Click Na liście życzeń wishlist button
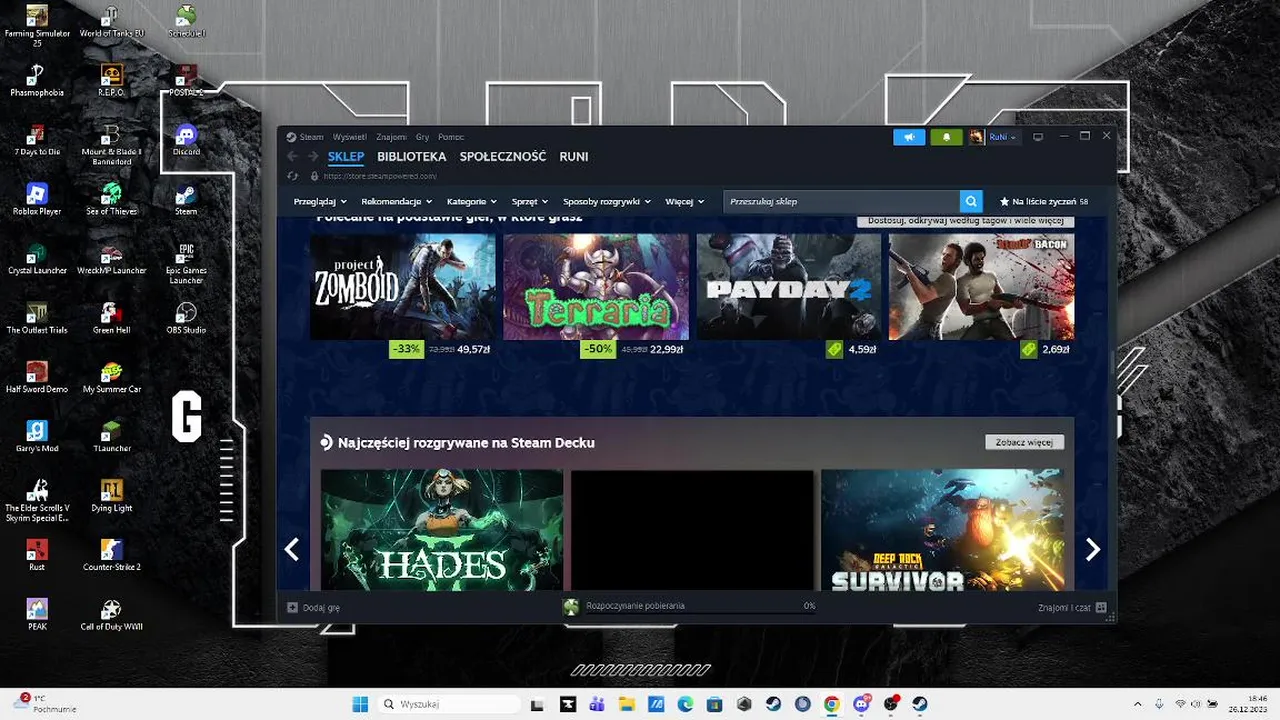This screenshot has height=720, width=1280. click(1044, 201)
